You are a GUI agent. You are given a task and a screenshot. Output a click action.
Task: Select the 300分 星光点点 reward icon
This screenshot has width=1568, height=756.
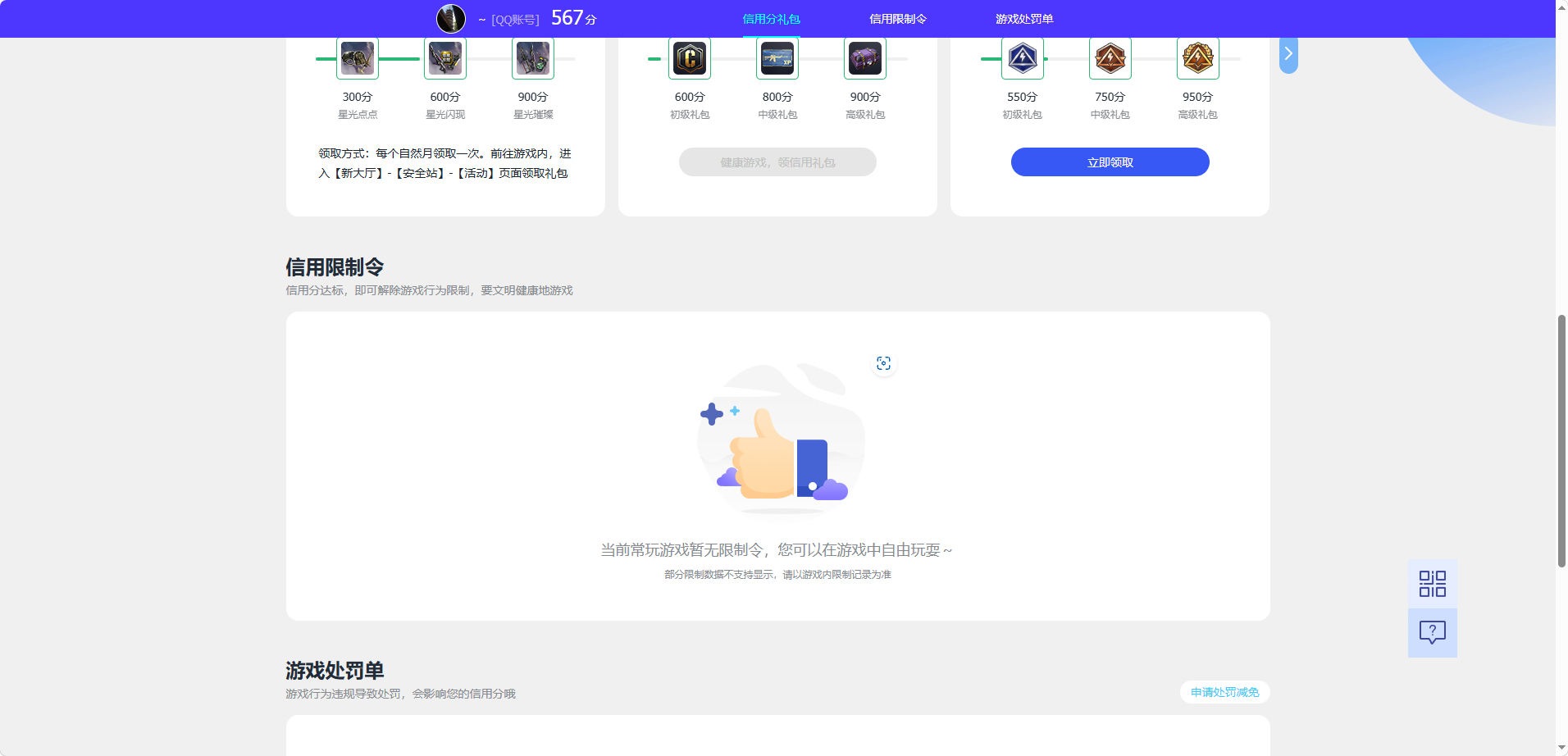[358, 58]
